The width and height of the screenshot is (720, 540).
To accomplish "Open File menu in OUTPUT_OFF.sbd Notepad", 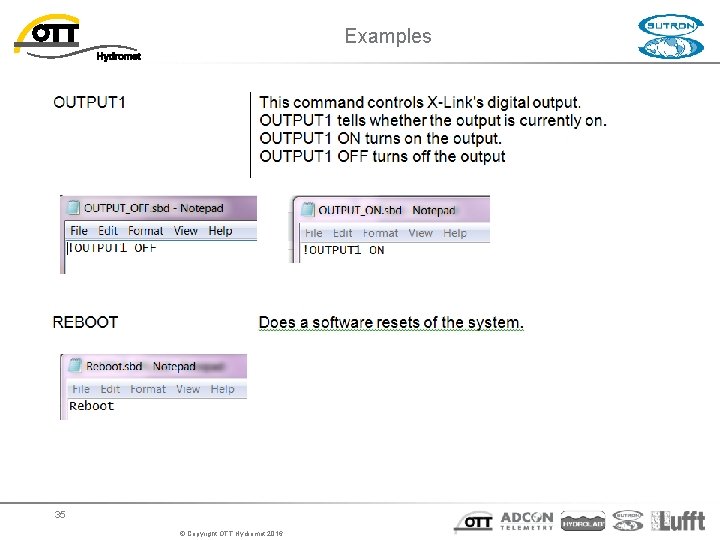I will point(79,231).
